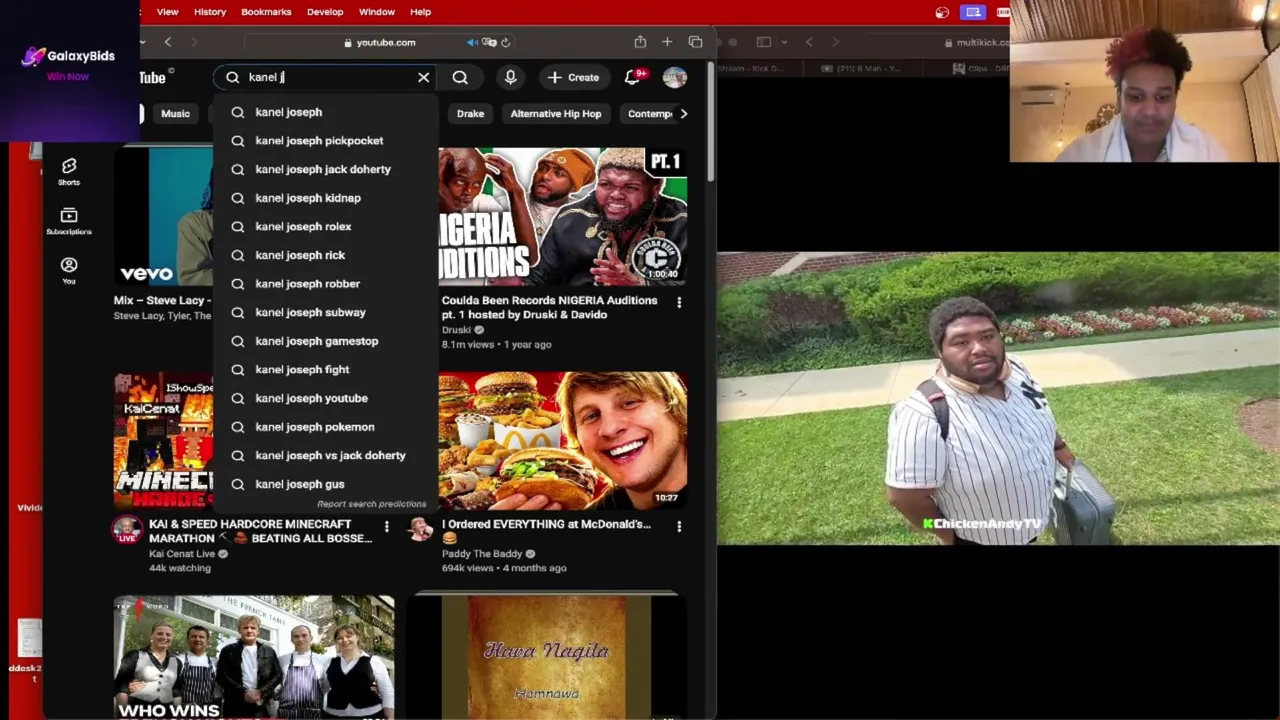Choose suggestion 'kanel joseph pickpocket'
1280x720 pixels.
325,141
